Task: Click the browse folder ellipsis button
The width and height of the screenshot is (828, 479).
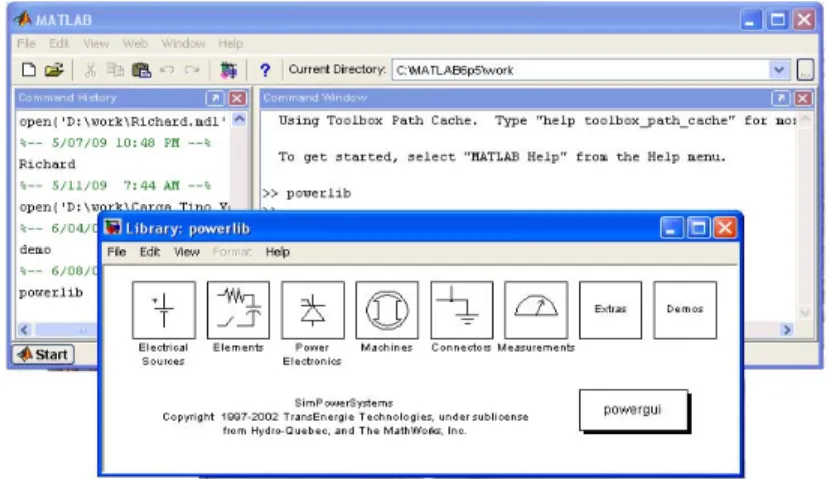Action: pos(805,70)
